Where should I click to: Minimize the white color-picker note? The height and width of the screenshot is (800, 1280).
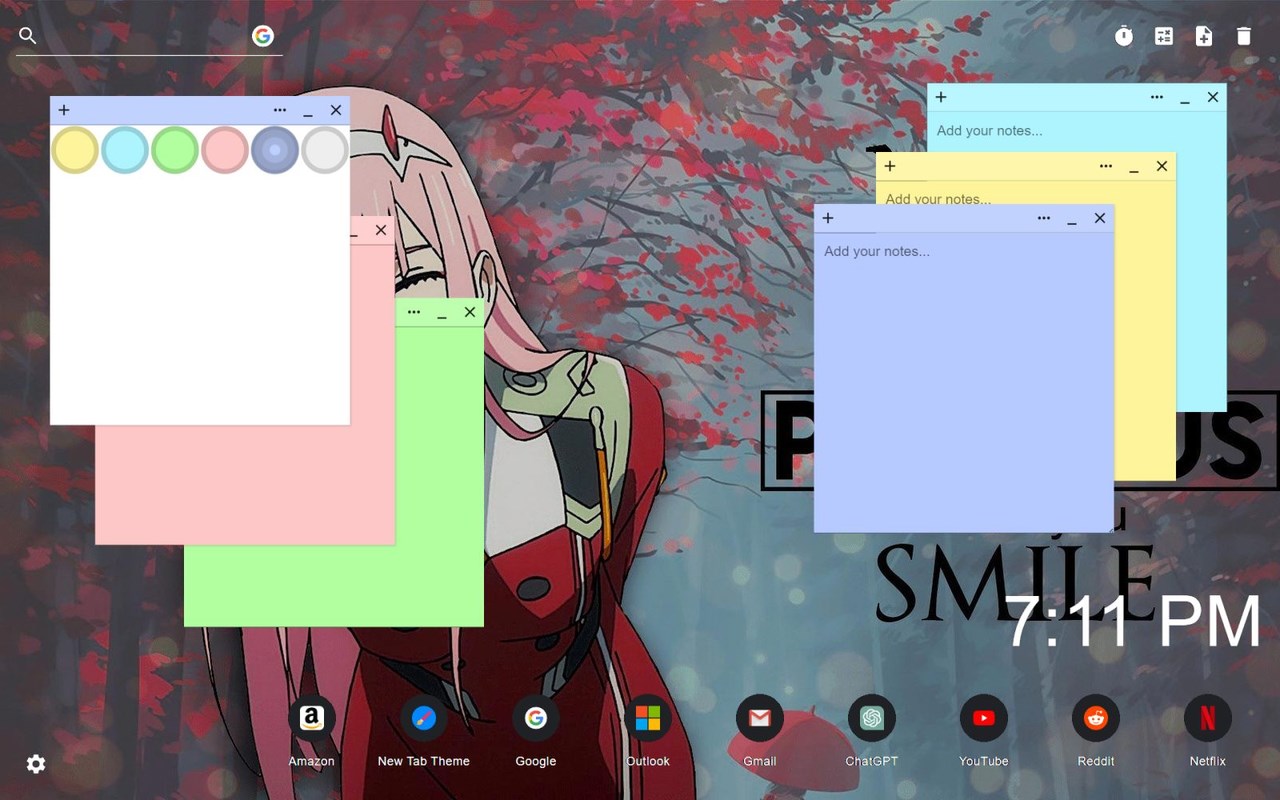pyautogui.click(x=308, y=112)
